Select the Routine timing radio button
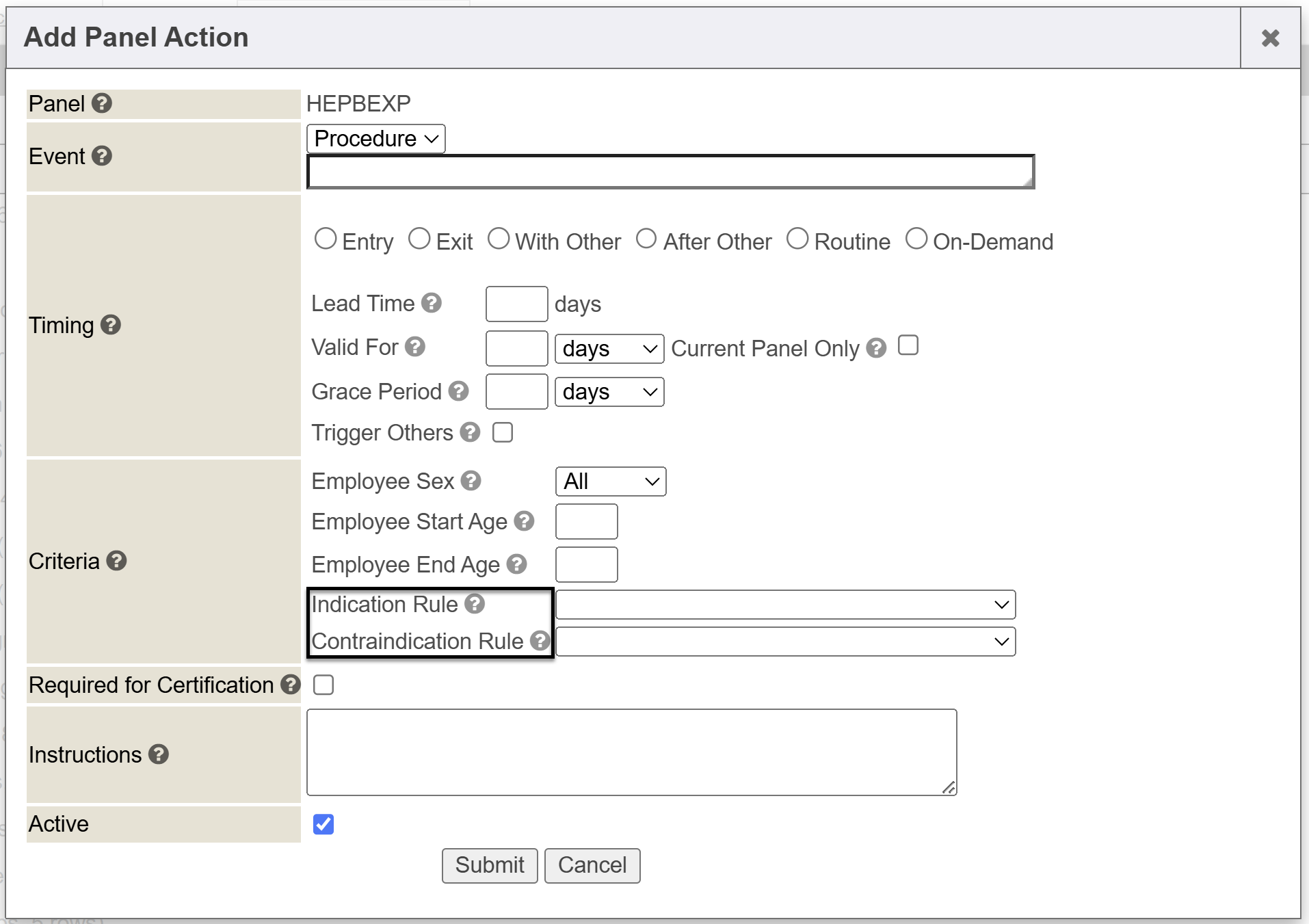Viewport: 1309px width, 924px height. pyautogui.click(x=797, y=239)
